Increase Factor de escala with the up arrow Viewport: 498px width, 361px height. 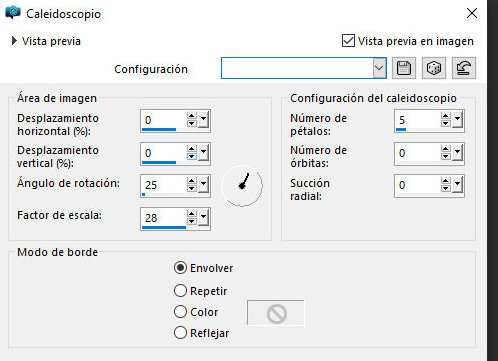(191, 215)
